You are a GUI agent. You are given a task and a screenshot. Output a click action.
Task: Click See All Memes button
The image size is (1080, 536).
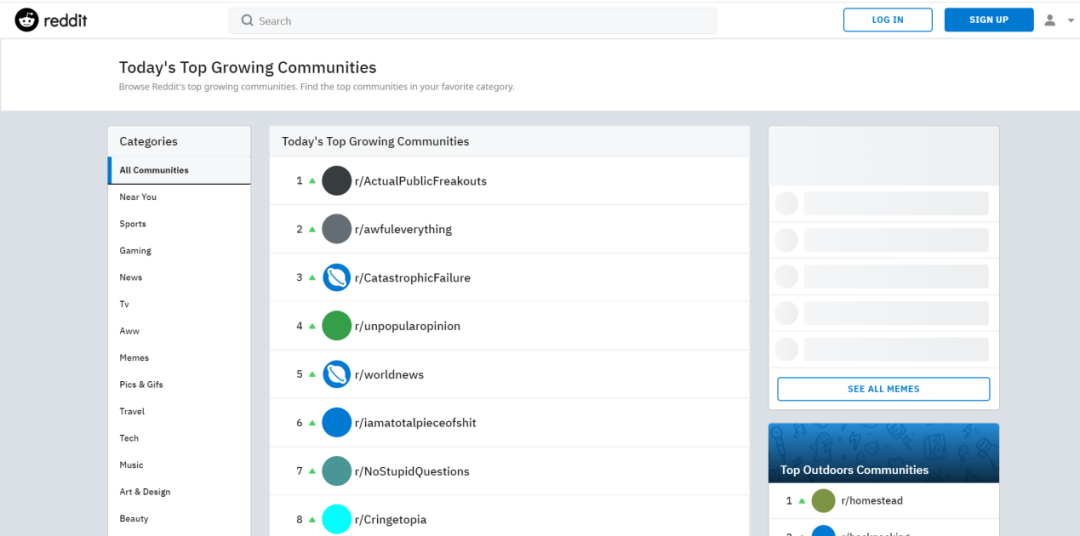[x=883, y=389]
